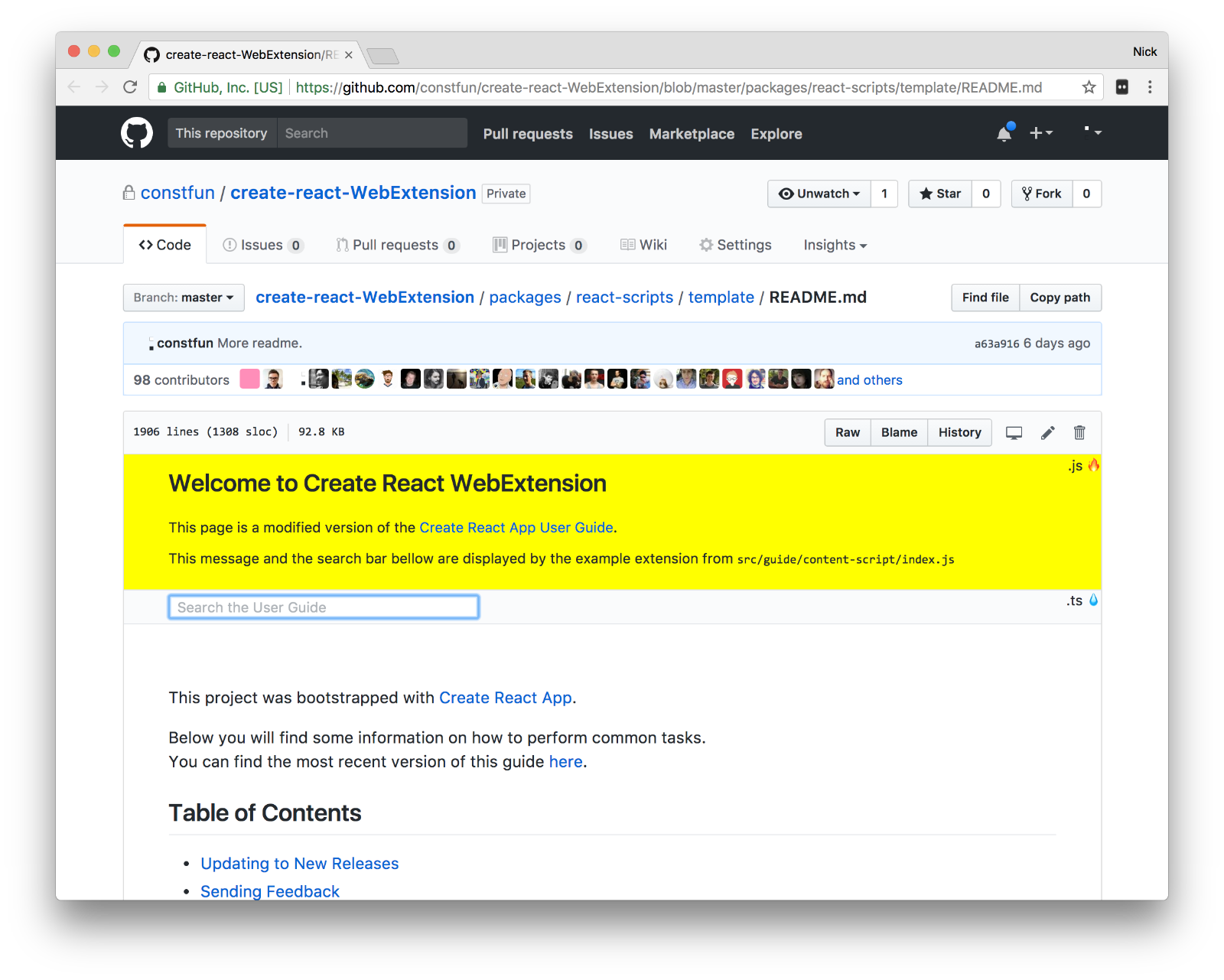Click the .js flame icon
The height and width of the screenshot is (980, 1224).
point(1093,465)
